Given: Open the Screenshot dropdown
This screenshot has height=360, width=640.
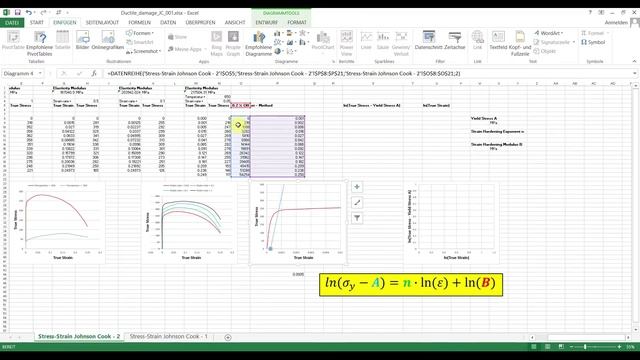Looking at the screenshot, I should [143, 51].
